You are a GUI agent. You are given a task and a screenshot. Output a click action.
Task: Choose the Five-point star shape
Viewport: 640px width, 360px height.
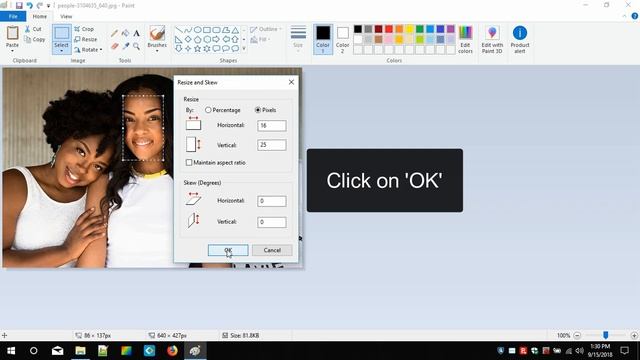[198, 49]
